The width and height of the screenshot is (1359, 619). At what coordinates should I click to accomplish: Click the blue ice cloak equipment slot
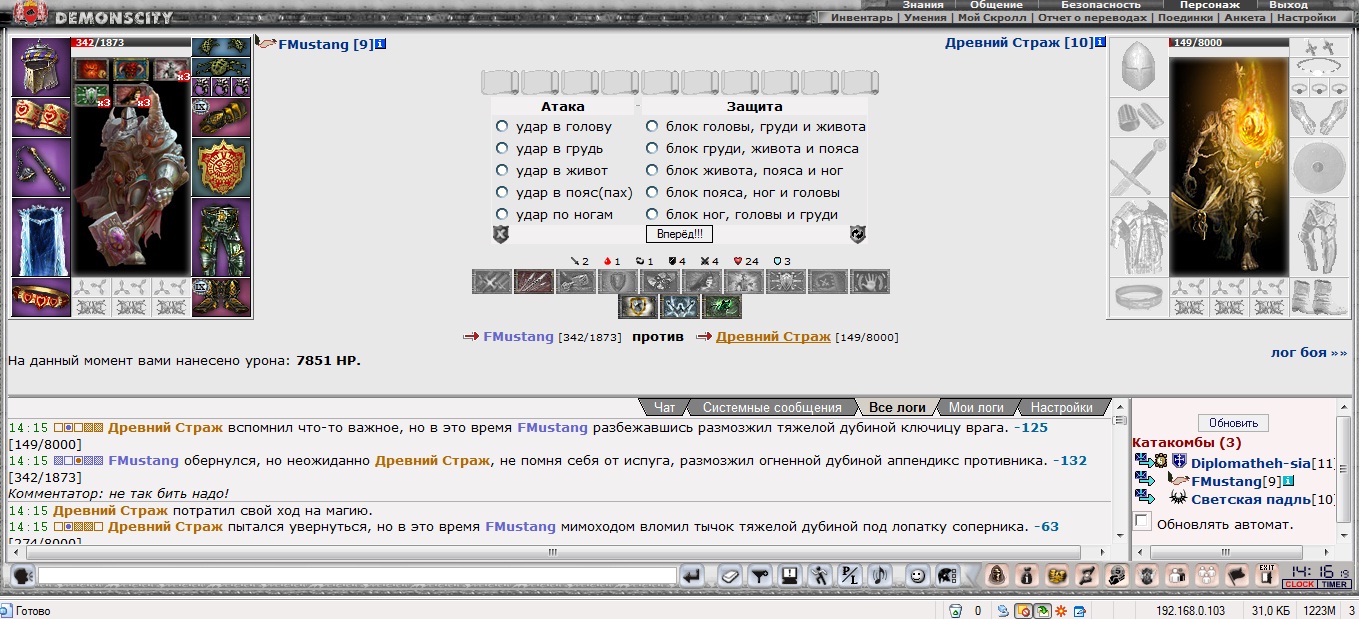click(40, 237)
